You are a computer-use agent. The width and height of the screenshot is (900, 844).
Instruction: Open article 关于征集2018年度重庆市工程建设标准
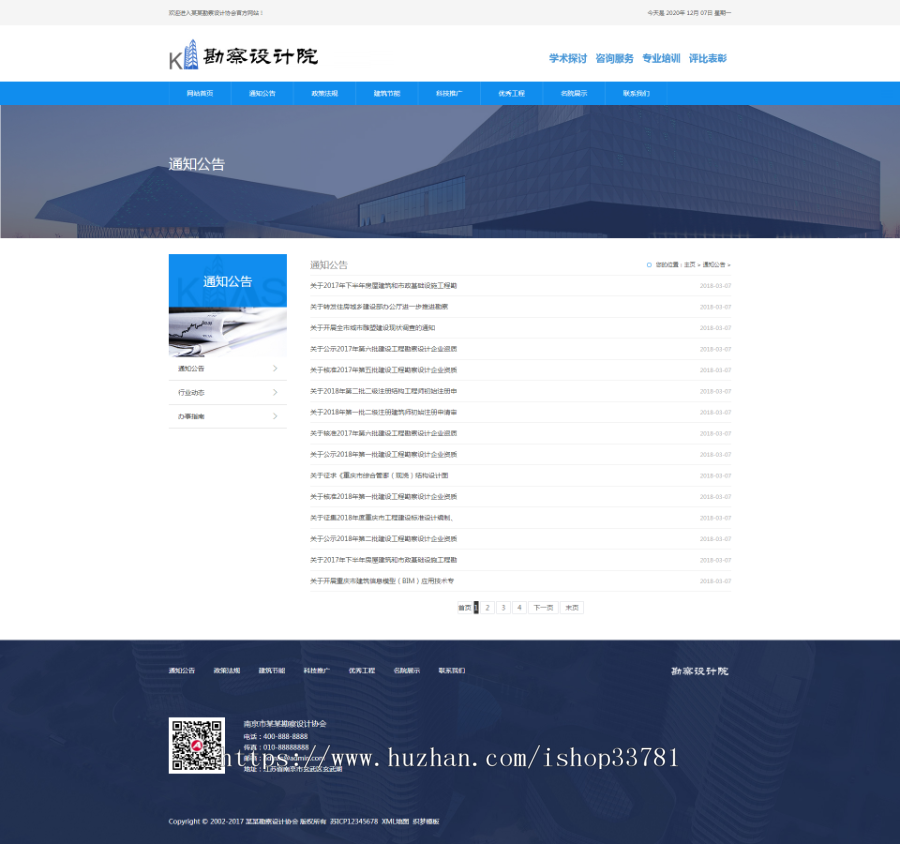click(382, 518)
